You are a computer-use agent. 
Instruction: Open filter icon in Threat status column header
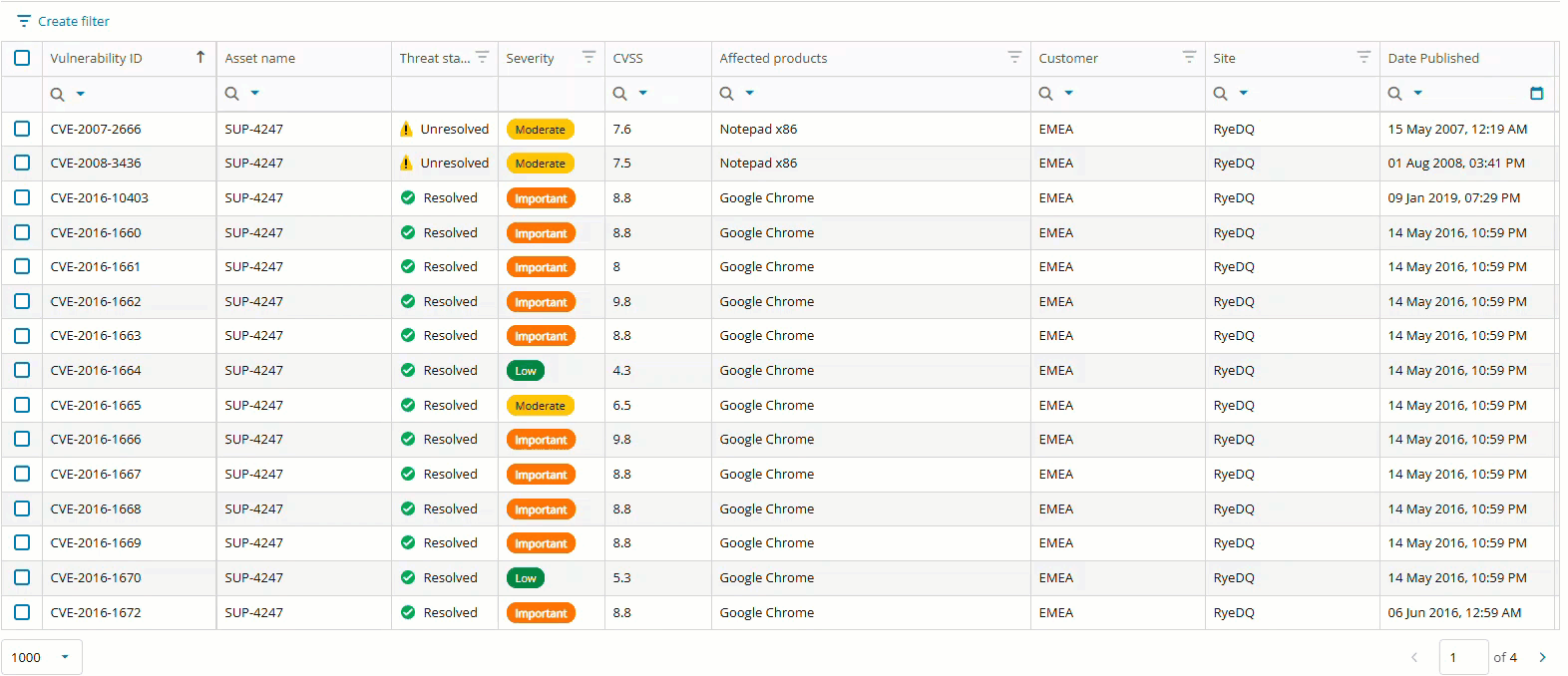482,58
